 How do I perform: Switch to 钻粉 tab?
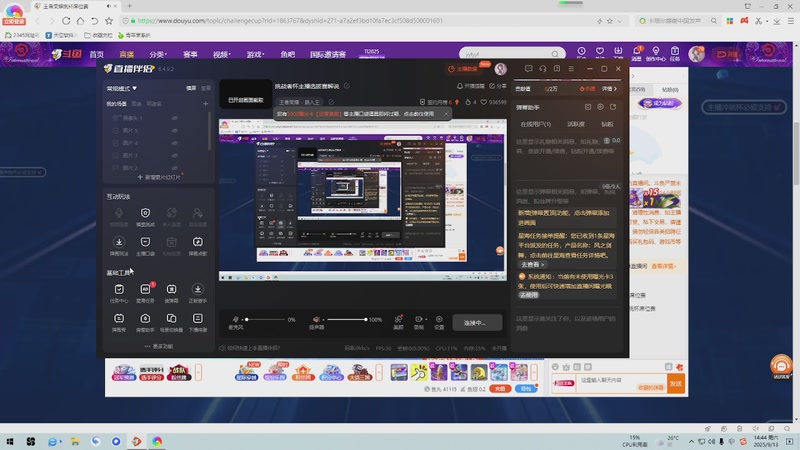(607, 124)
